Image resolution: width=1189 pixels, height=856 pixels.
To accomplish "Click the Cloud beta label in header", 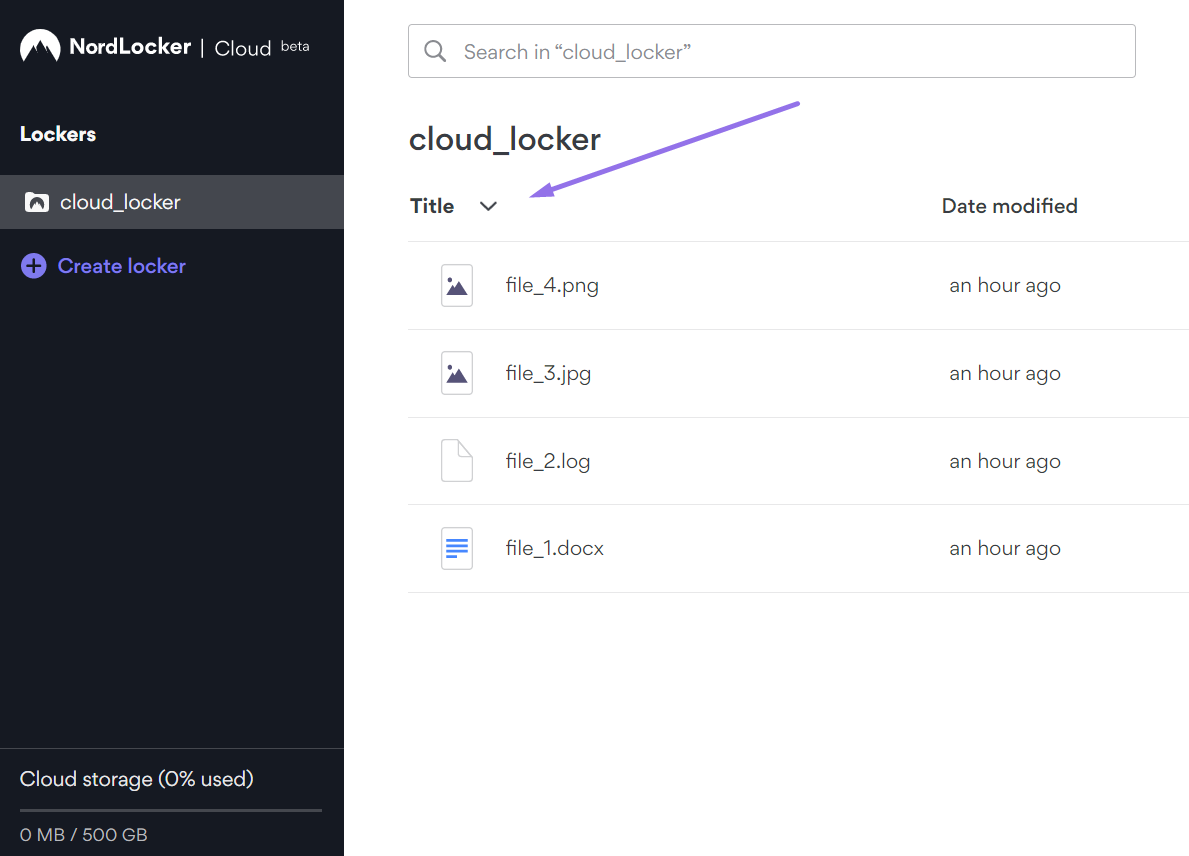I will point(262,48).
